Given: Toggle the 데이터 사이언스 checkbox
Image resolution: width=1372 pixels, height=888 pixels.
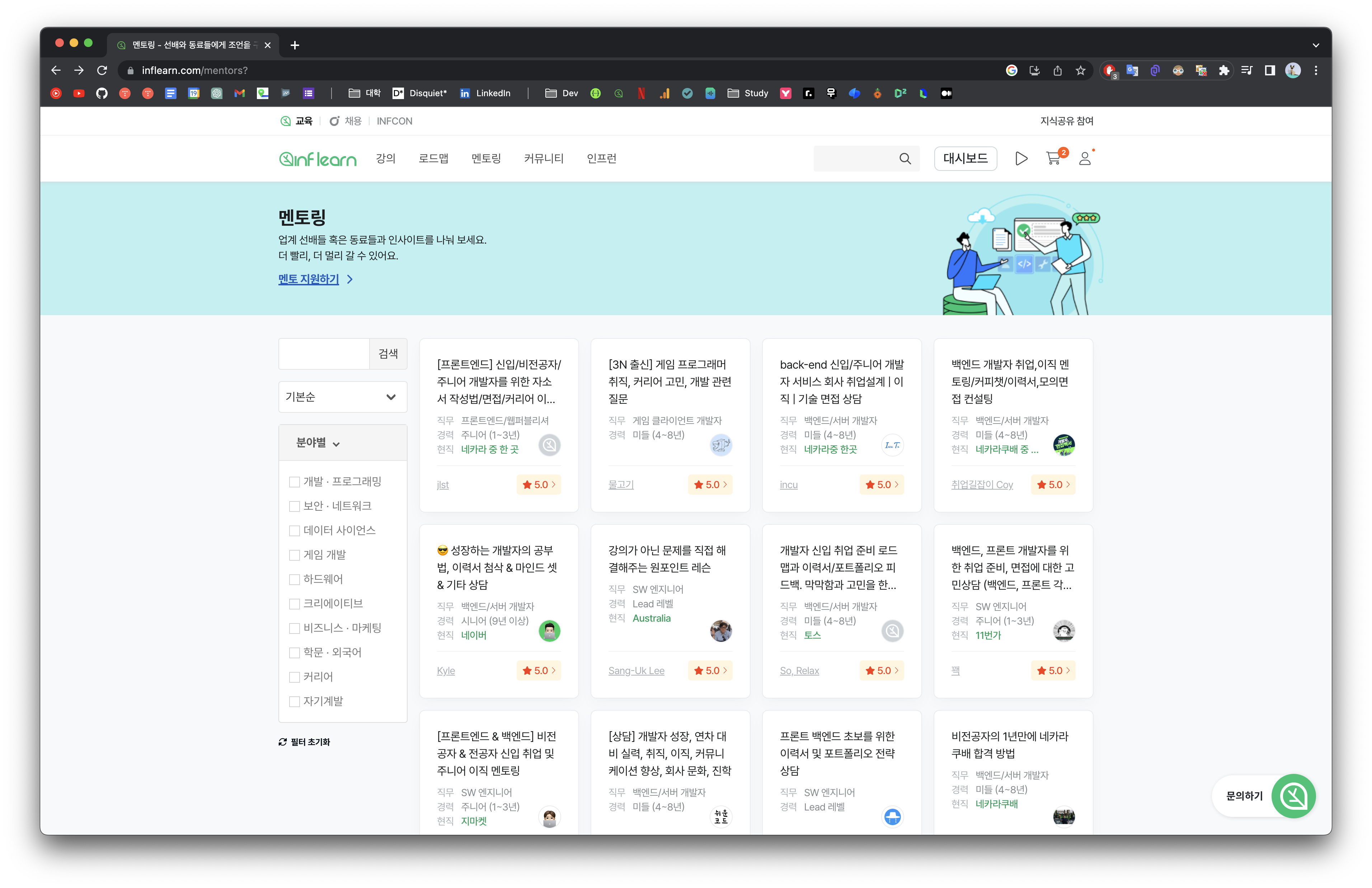Looking at the screenshot, I should click(x=295, y=531).
